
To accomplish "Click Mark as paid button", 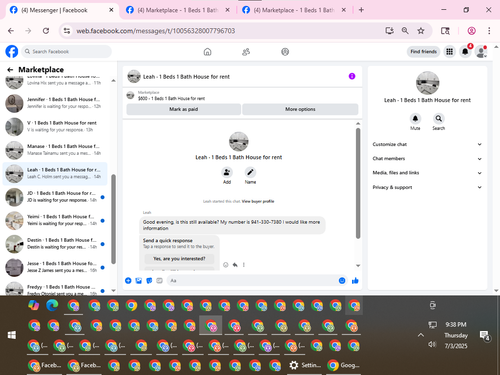I will click(183, 109).
